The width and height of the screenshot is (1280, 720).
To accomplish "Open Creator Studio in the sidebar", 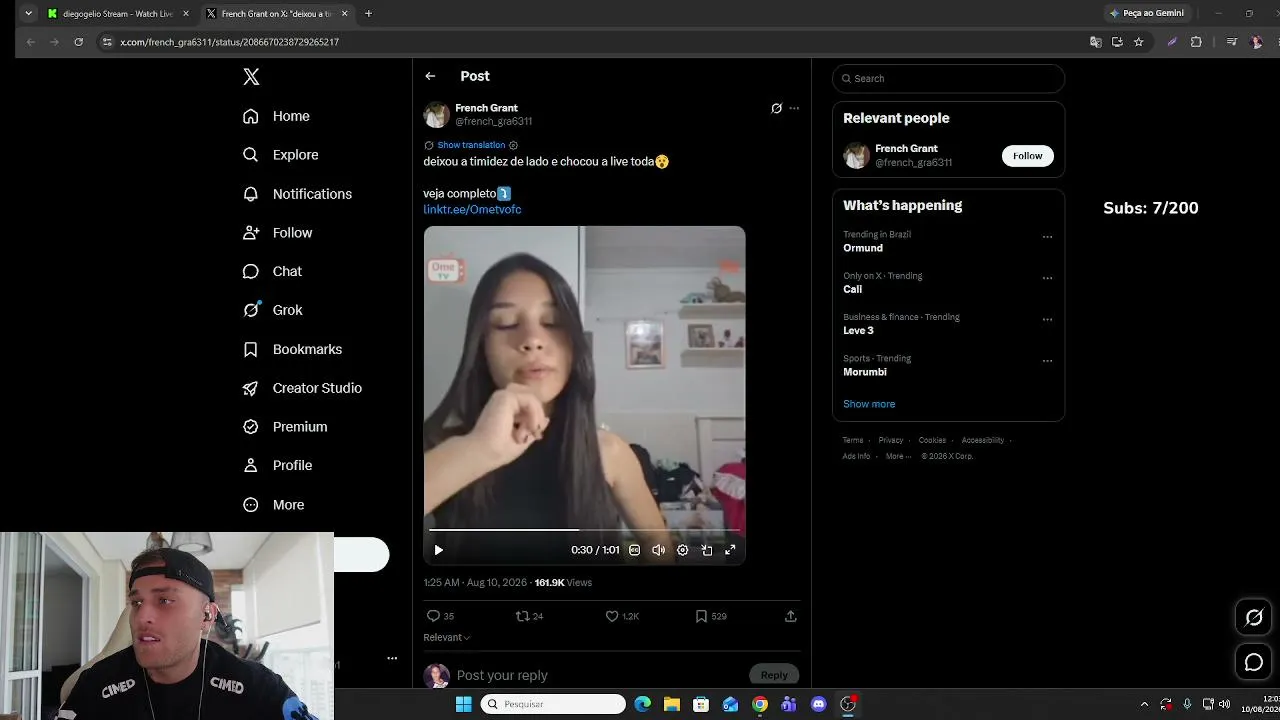I will pyautogui.click(x=302, y=388).
